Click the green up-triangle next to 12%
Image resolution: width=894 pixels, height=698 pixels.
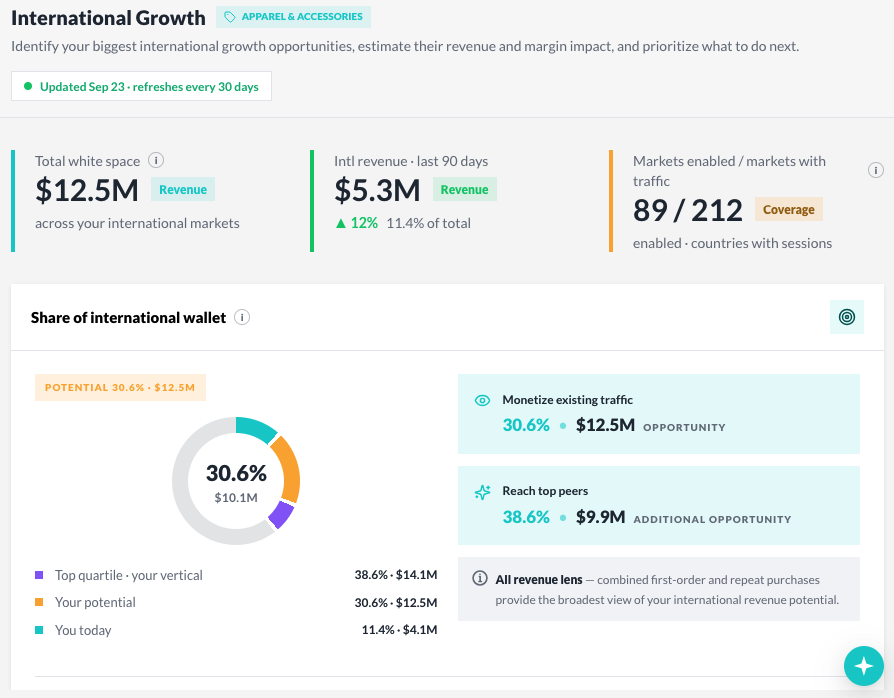341,224
